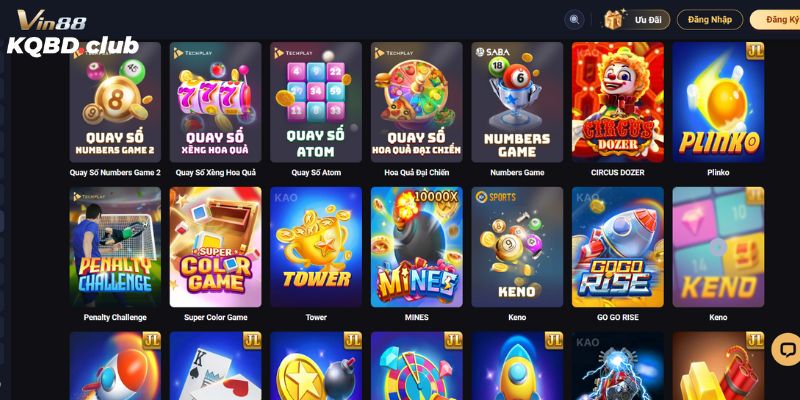The image size is (800, 400).
Task: Open the Go Go Rise rocket game
Action: 618,247
